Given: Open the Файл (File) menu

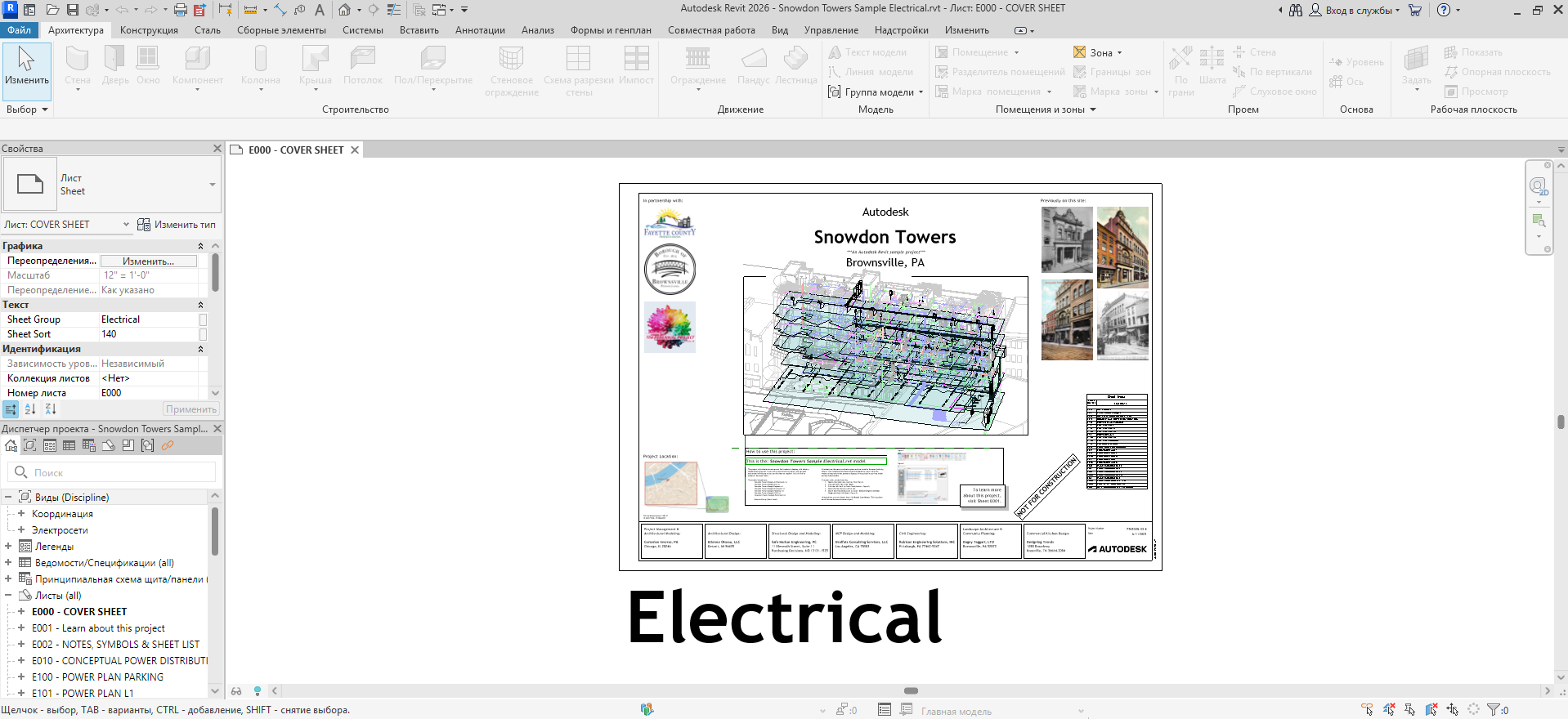Looking at the screenshot, I should tap(20, 30).
